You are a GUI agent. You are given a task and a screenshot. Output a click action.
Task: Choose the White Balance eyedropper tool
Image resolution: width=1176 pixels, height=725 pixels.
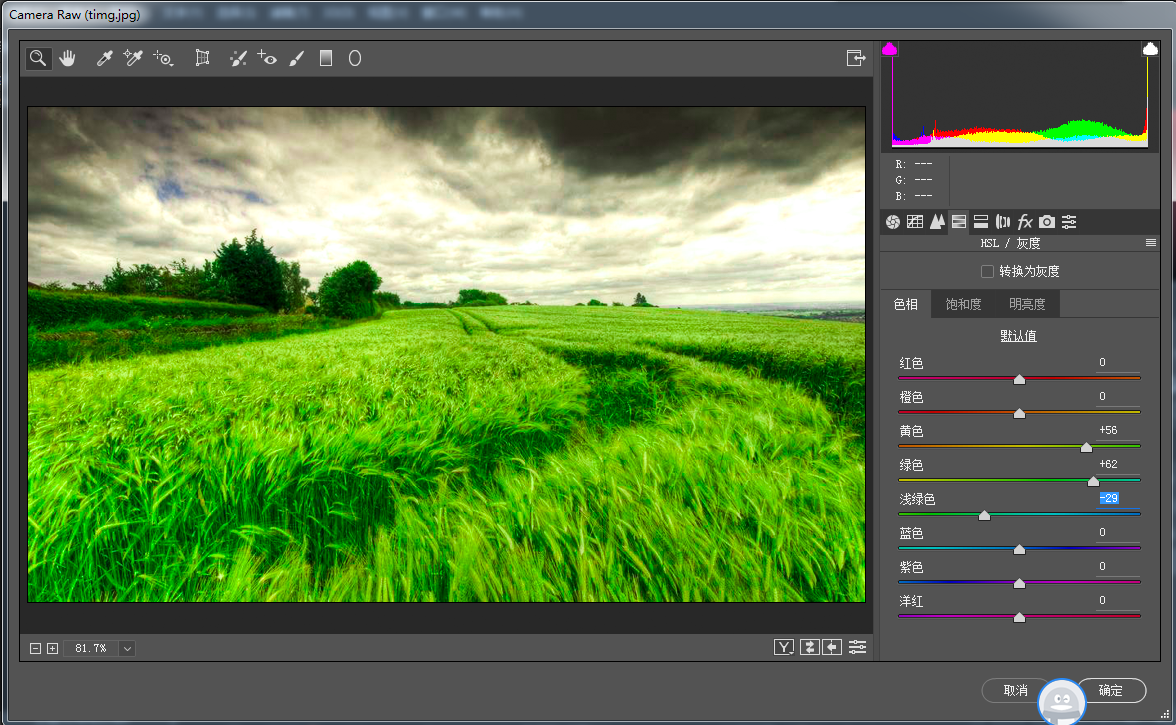pos(104,58)
